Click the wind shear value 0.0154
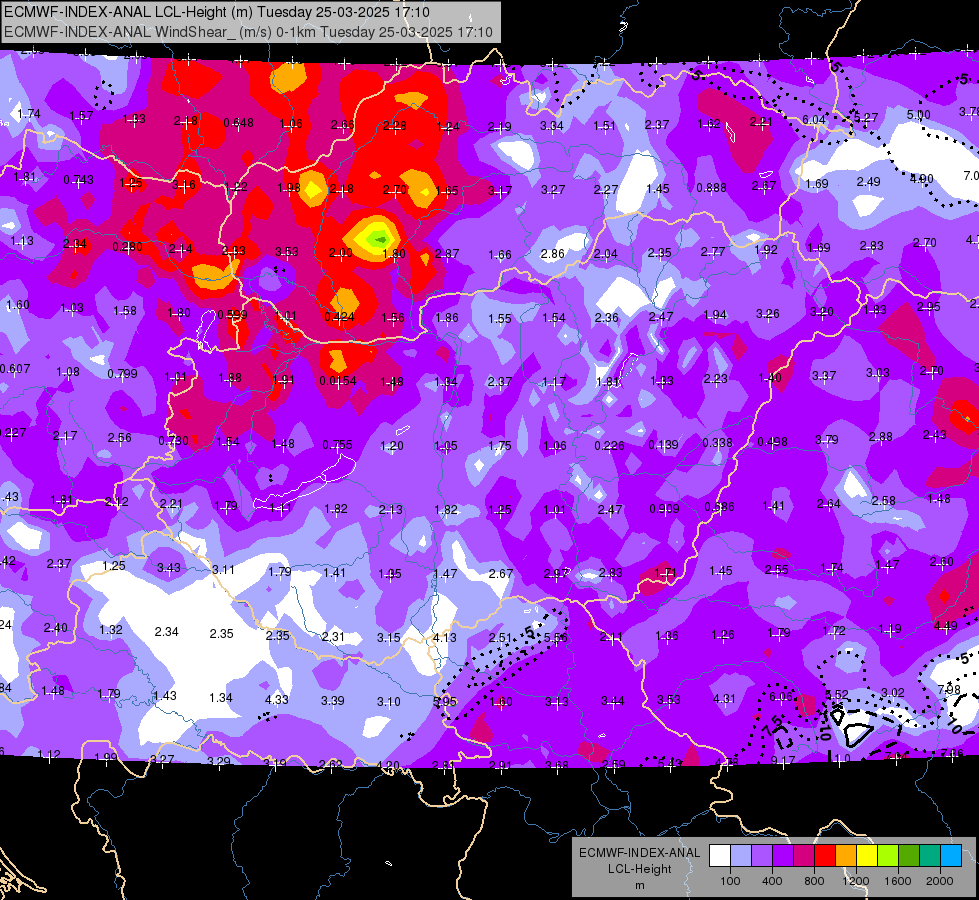The width and height of the screenshot is (979, 900). (338, 380)
